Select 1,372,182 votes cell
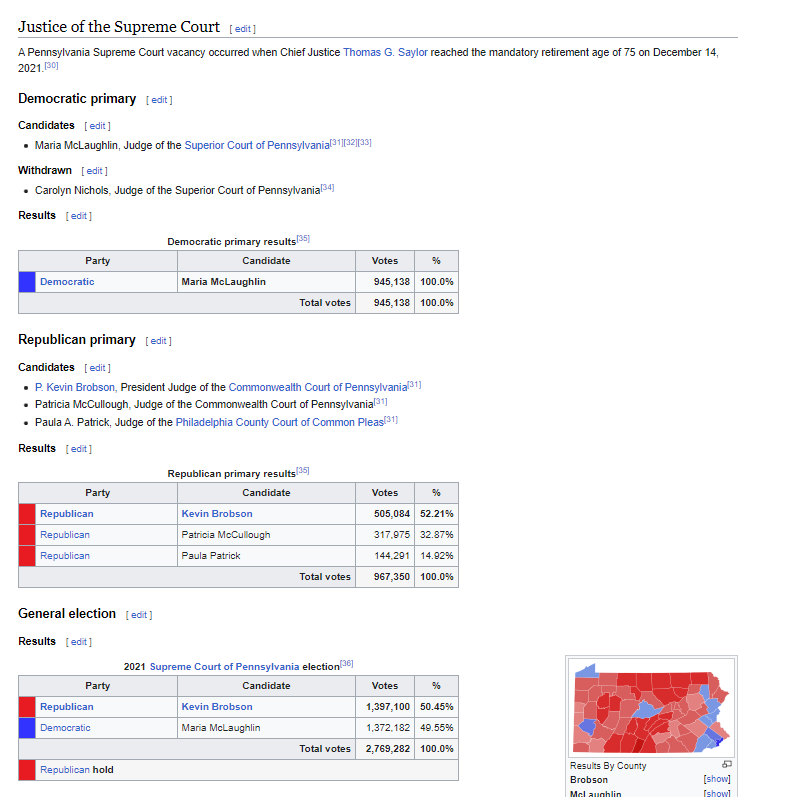Viewport: 790px width, 797px height. [x=385, y=728]
